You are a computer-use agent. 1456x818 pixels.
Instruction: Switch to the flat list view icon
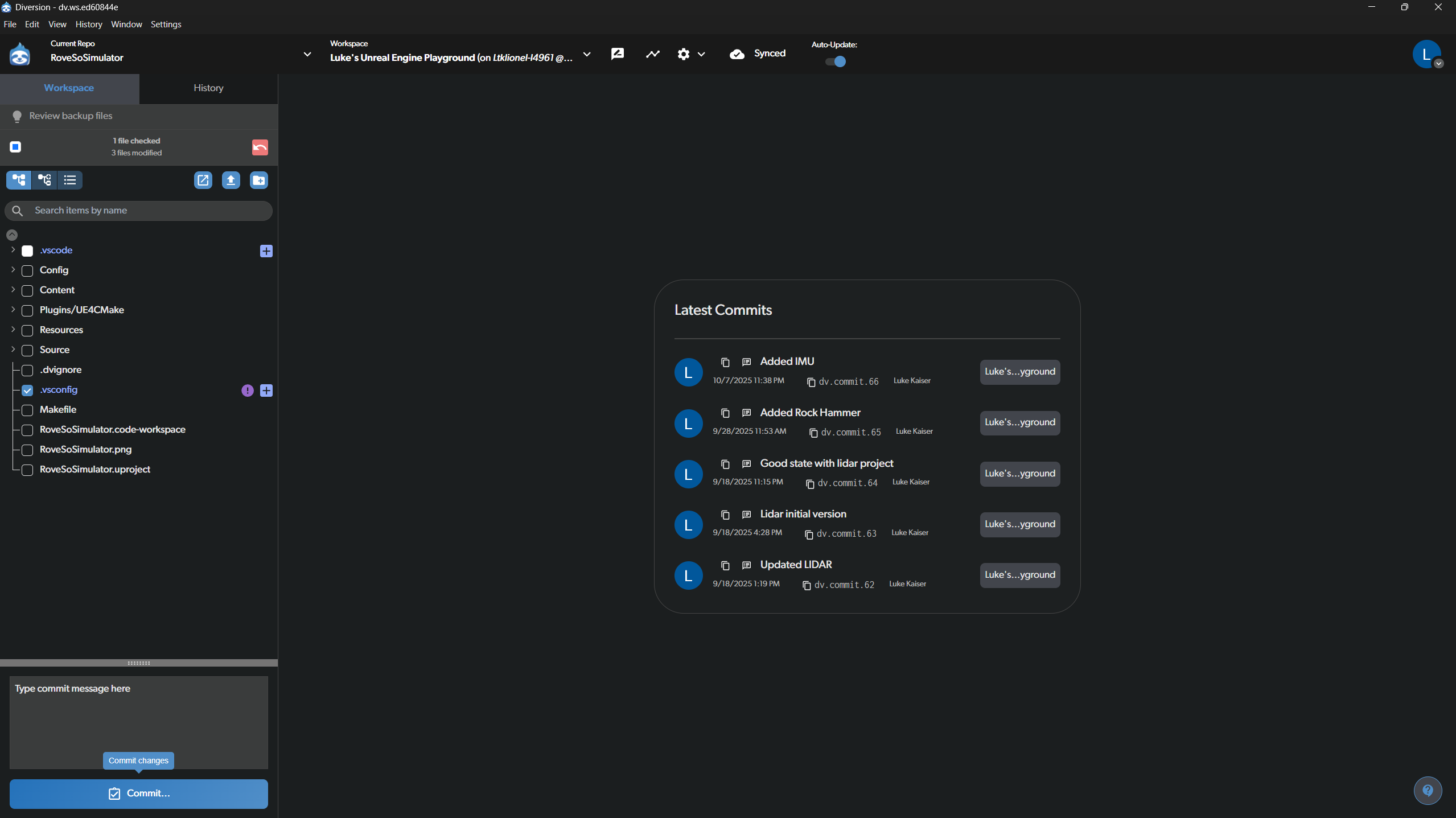pos(70,180)
